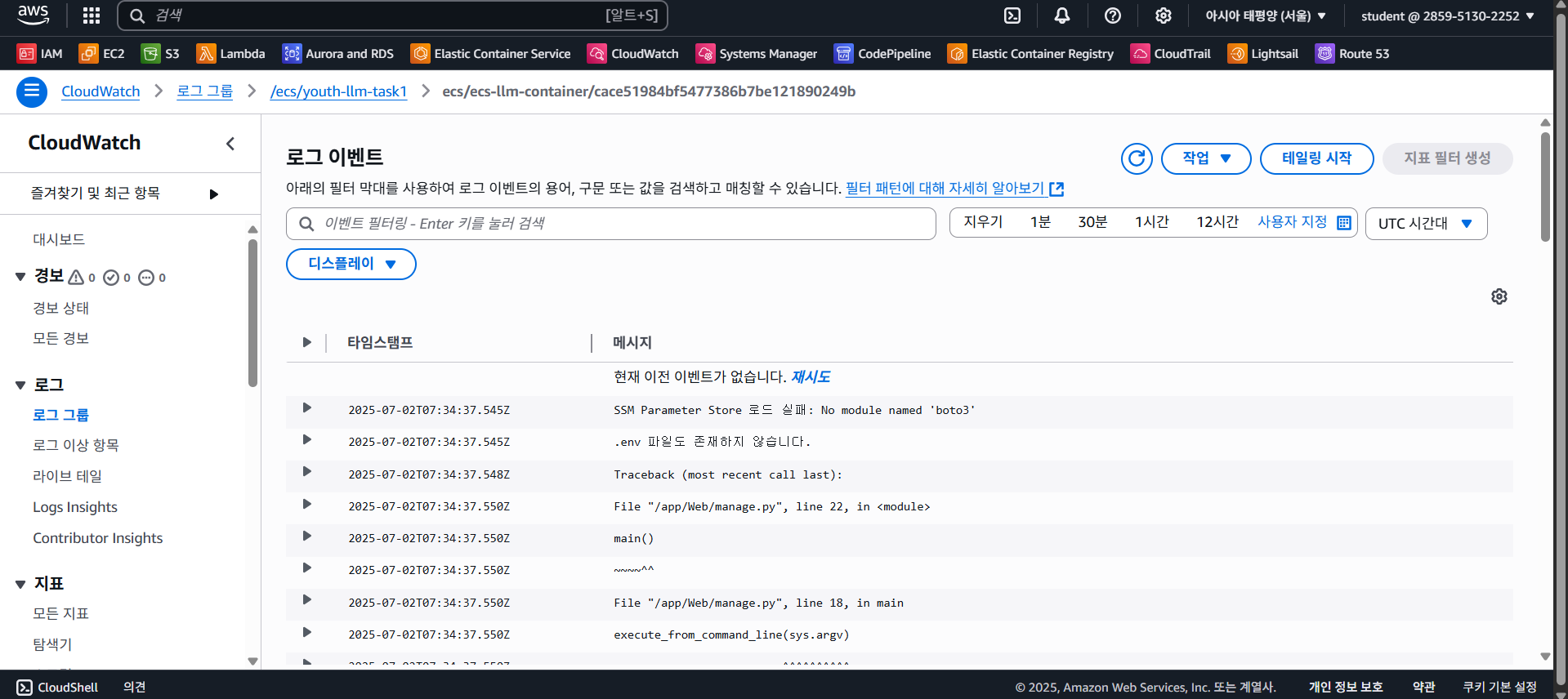Open the AWS home logo
1568x699 pixels.
[x=34, y=15]
